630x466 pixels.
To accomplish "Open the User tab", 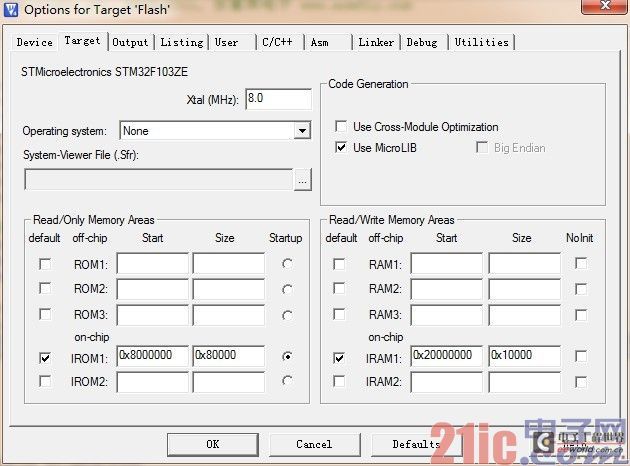I will pyautogui.click(x=231, y=42).
